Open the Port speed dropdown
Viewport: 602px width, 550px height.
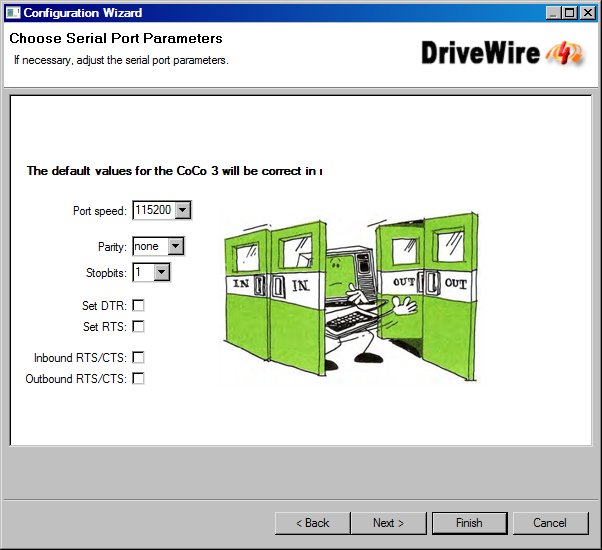pos(182,210)
